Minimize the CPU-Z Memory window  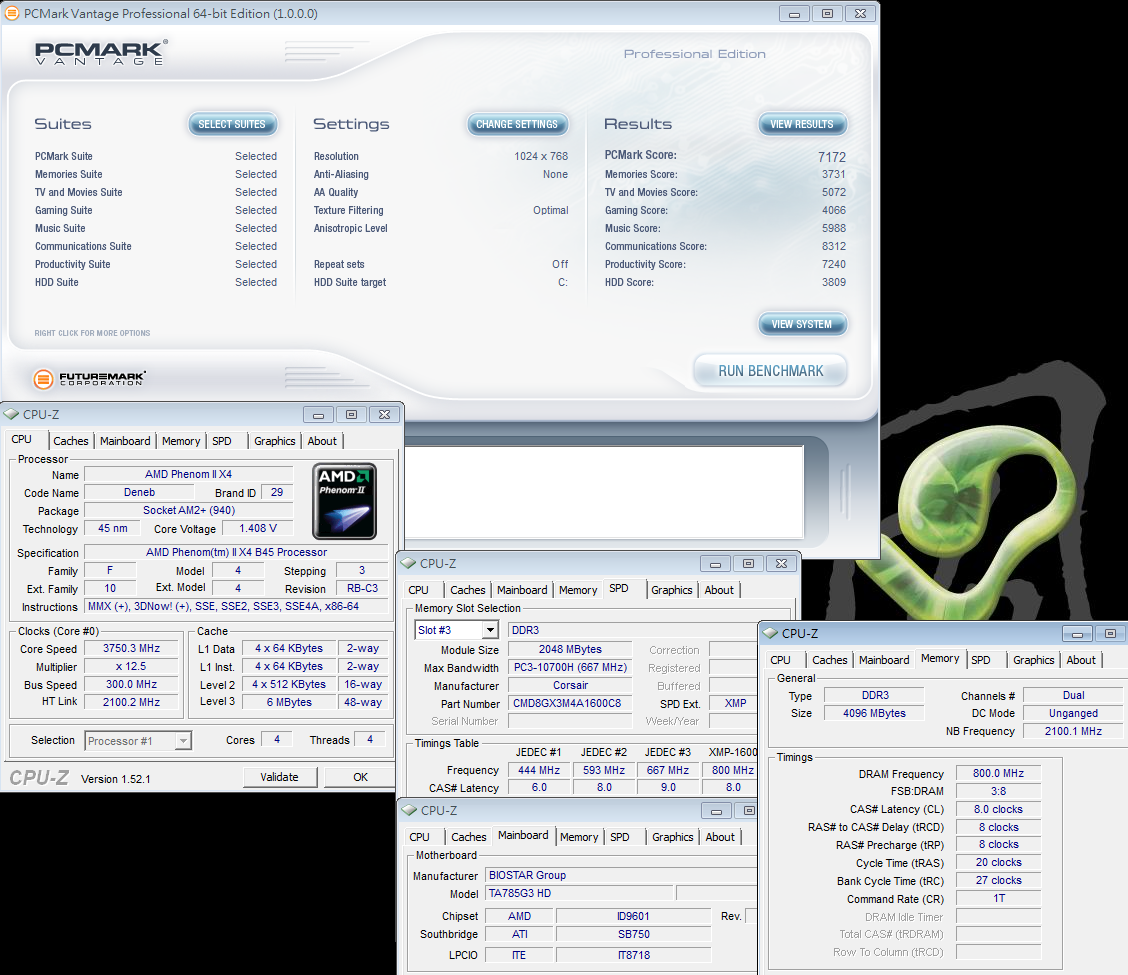pyautogui.click(x=1077, y=633)
